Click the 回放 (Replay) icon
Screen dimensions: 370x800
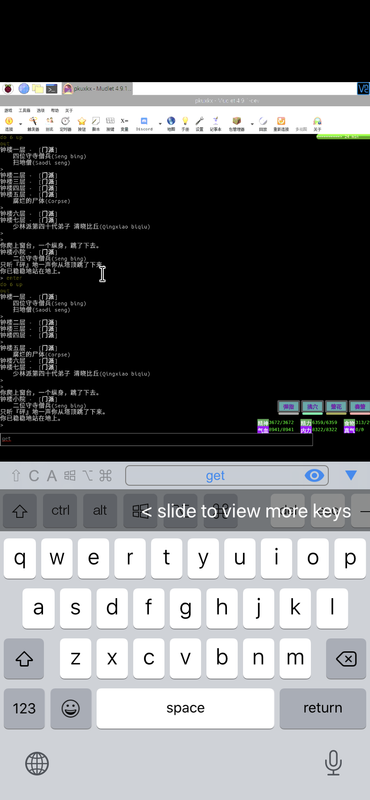coord(263,124)
